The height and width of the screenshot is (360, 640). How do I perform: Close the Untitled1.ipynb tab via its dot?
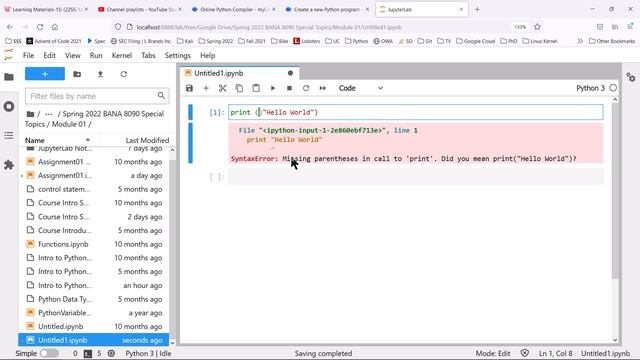click(290, 73)
